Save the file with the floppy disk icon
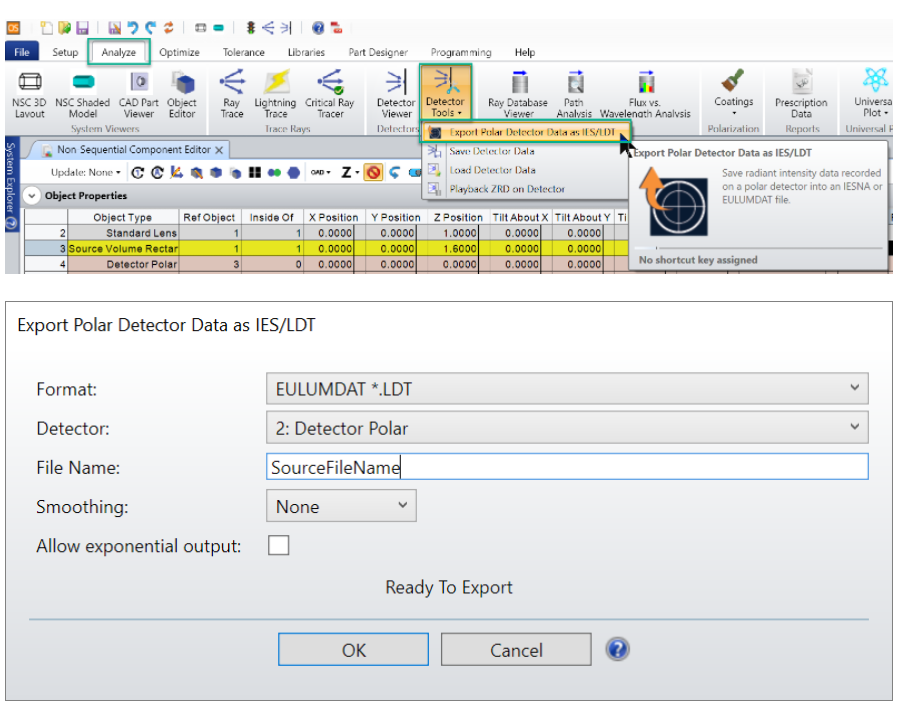This screenshot has height=718, width=901. pos(83,28)
